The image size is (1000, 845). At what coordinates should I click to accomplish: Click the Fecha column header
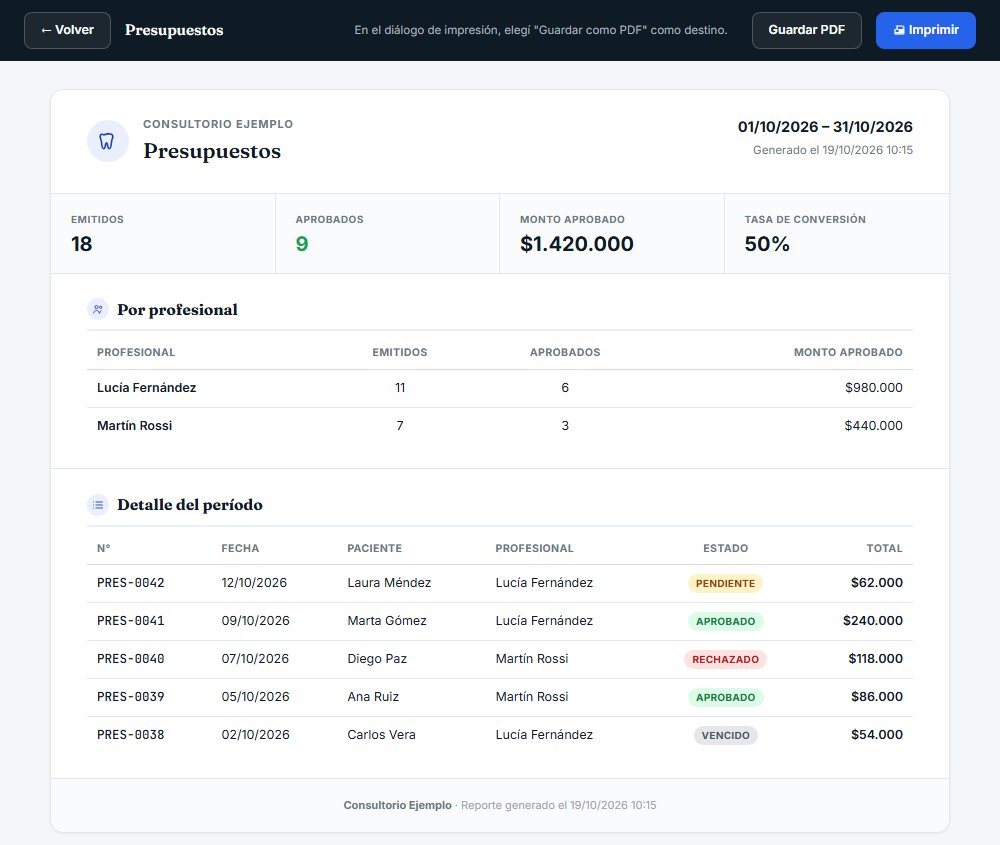point(240,548)
